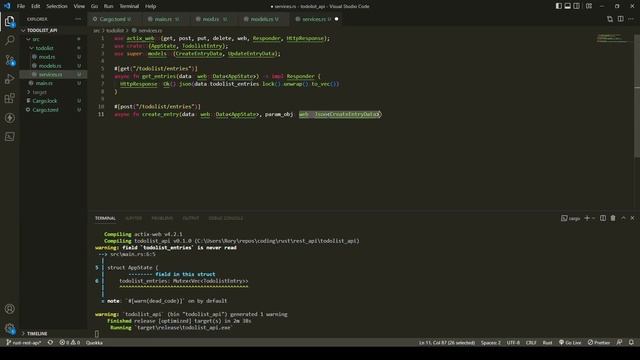Open the Run menu
The height and width of the screenshot is (360, 640).
[108, 6]
